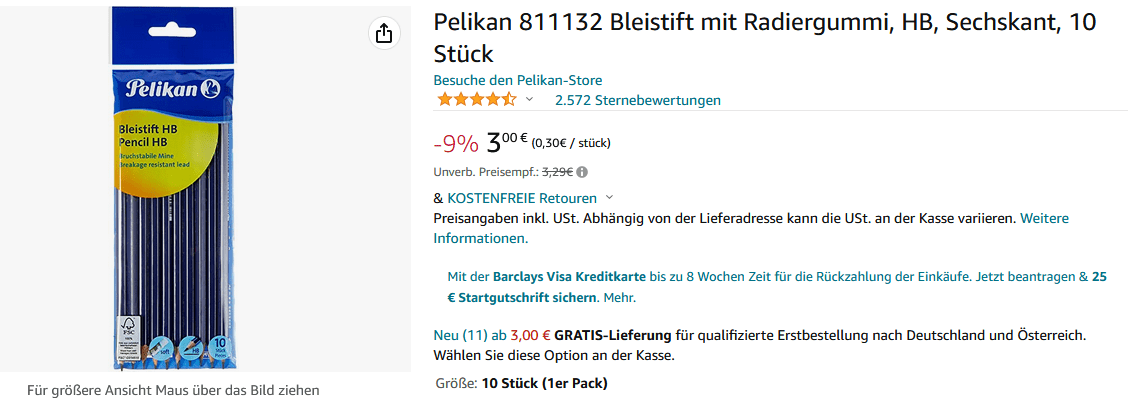Click the share icon on product image
Viewport: 1128px width, 401px height.
click(x=384, y=33)
